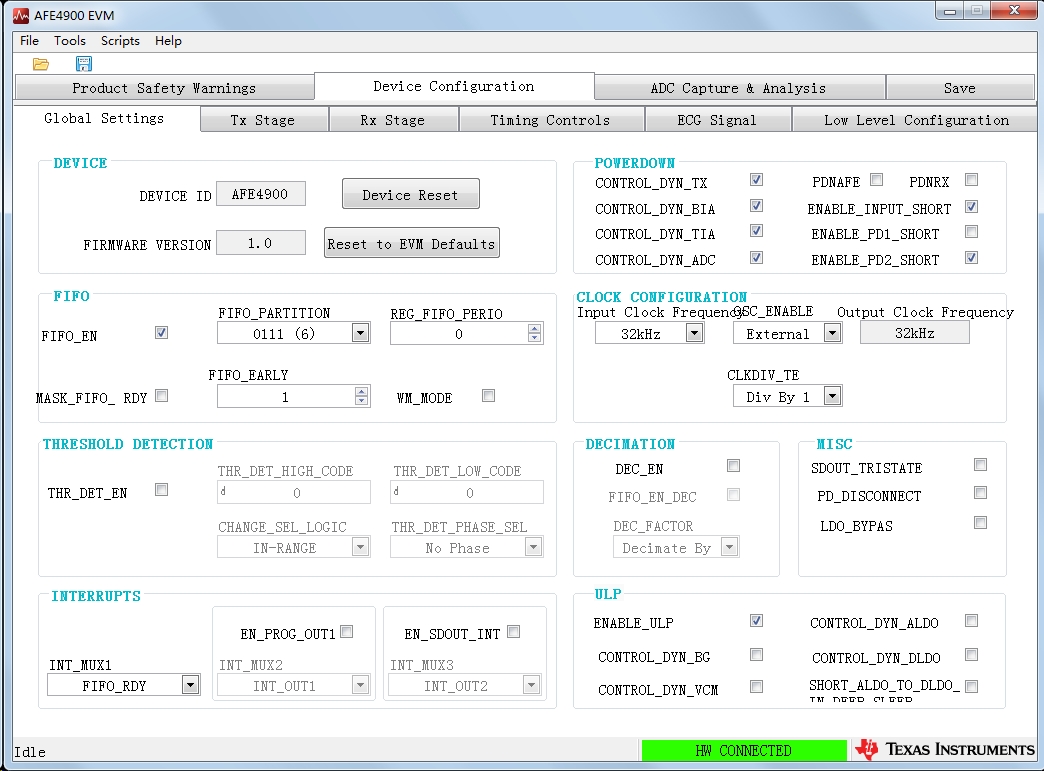Minimize the AFE4900 EVM window
Screen dimensions: 1044x771
(950, 10)
